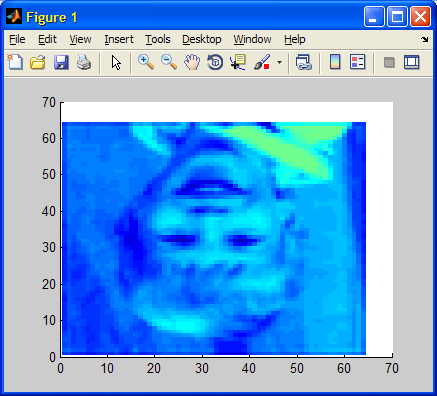
Task: Insert a legend with the toolbar icon
Action: pos(358,62)
